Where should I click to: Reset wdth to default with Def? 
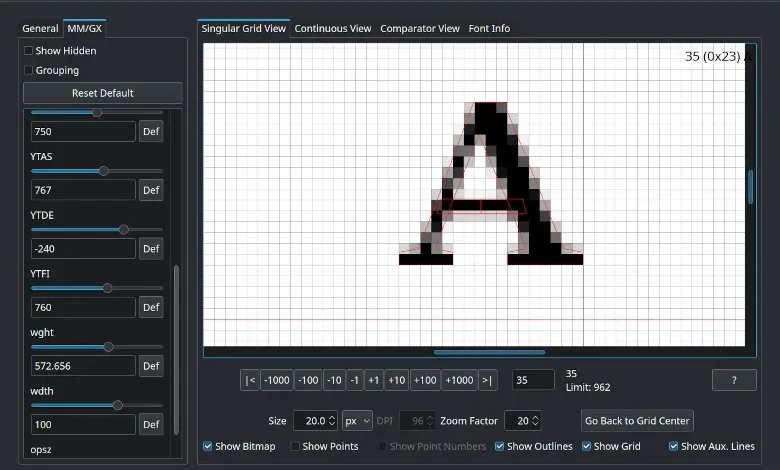click(151, 424)
